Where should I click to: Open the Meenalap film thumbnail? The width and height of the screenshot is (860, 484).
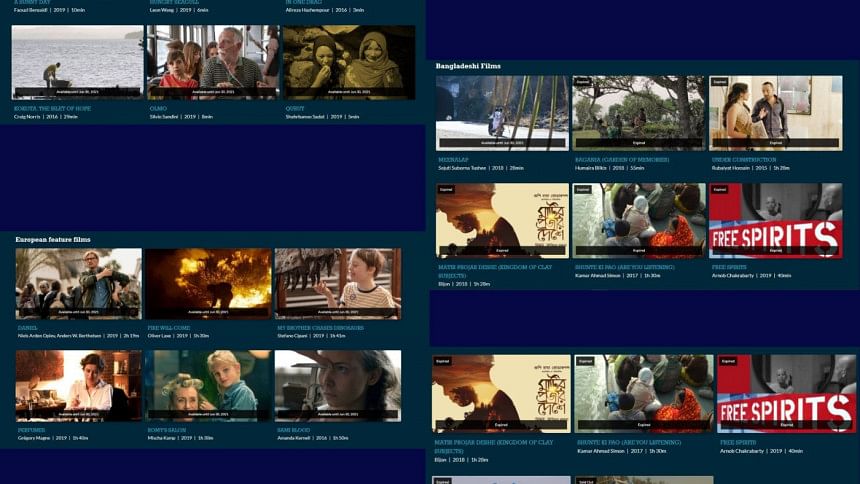(502, 113)
